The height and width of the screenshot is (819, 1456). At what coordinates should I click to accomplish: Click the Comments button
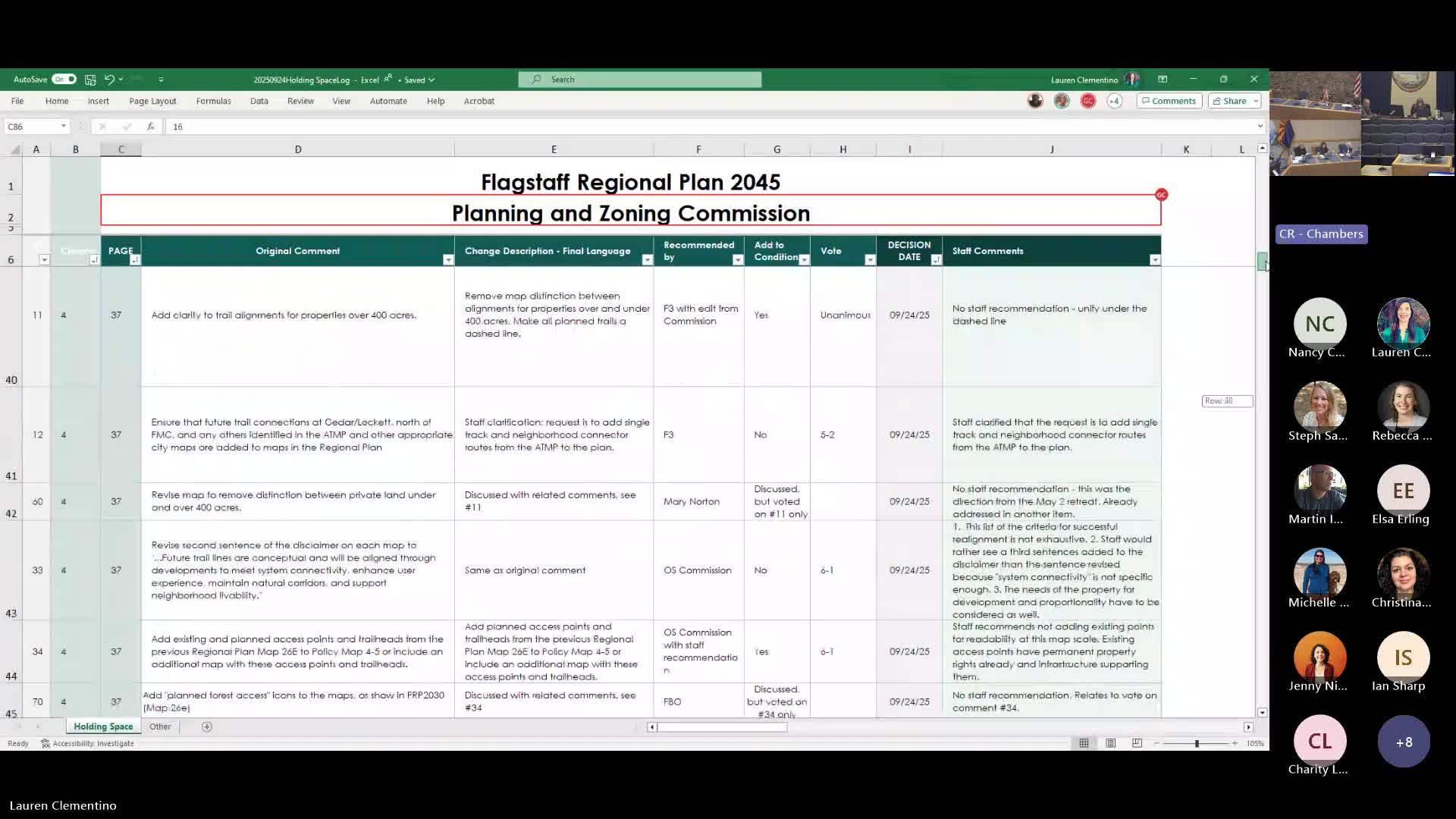click(x=1169, y=101)
